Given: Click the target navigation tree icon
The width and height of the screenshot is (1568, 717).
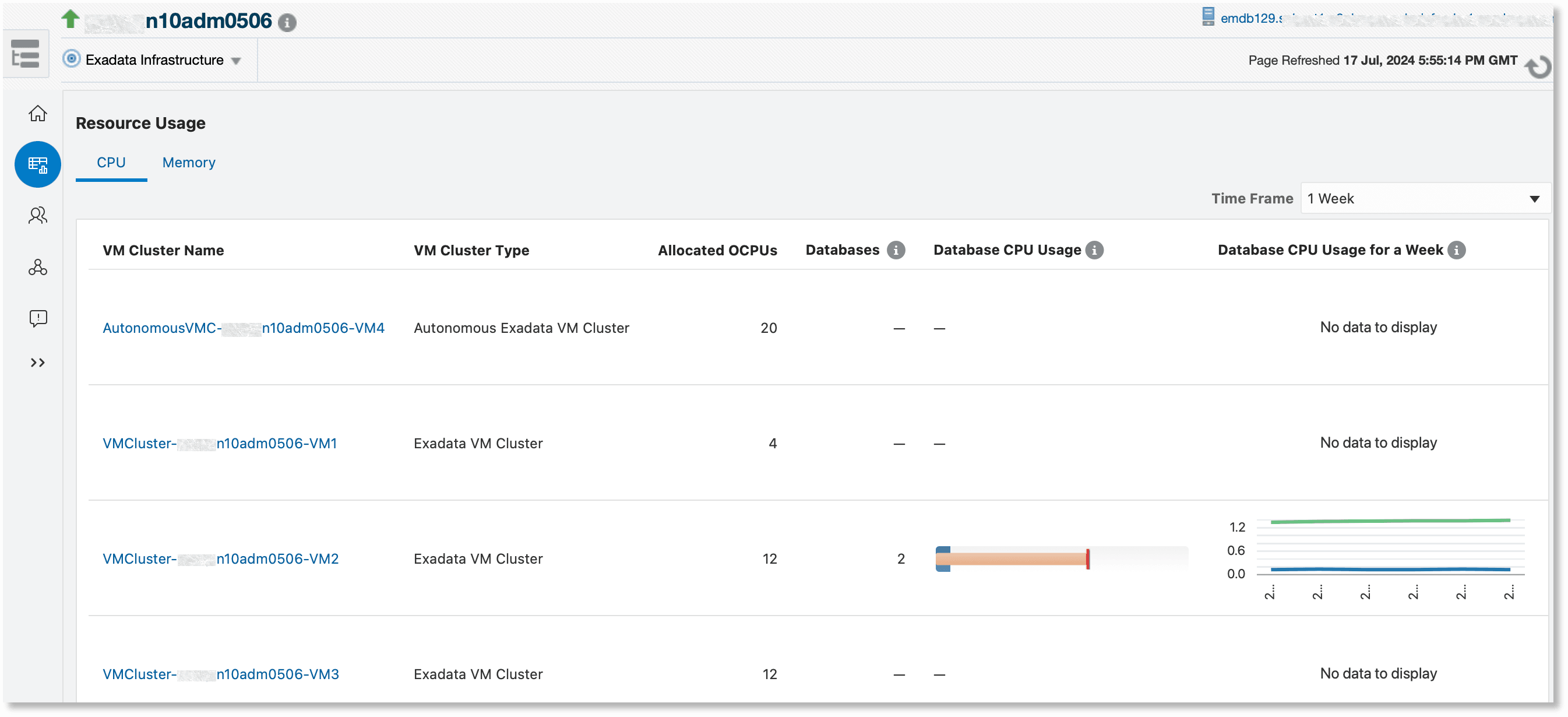Looking at the screenshot, I should (x=26, y=54).
